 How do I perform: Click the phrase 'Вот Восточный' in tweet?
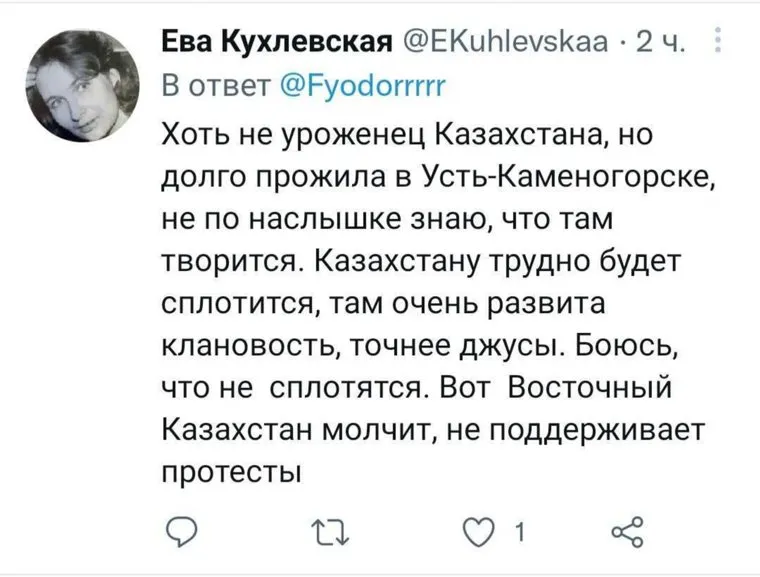tap(587, 387)
